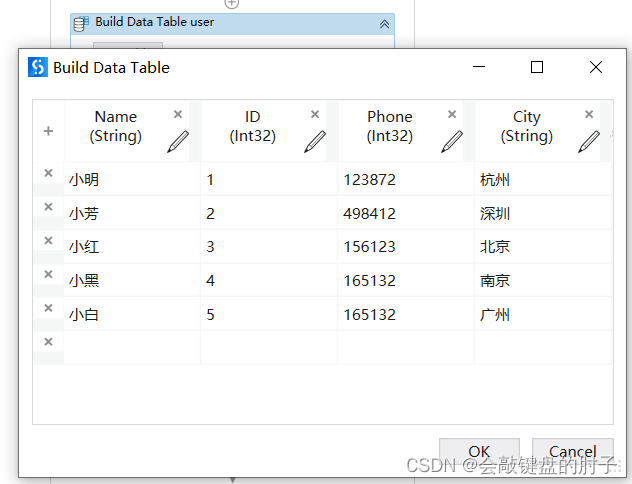Click the ID cell with value 3
The width and height of the screenshot is (632, 484).
tap(269, 247)
